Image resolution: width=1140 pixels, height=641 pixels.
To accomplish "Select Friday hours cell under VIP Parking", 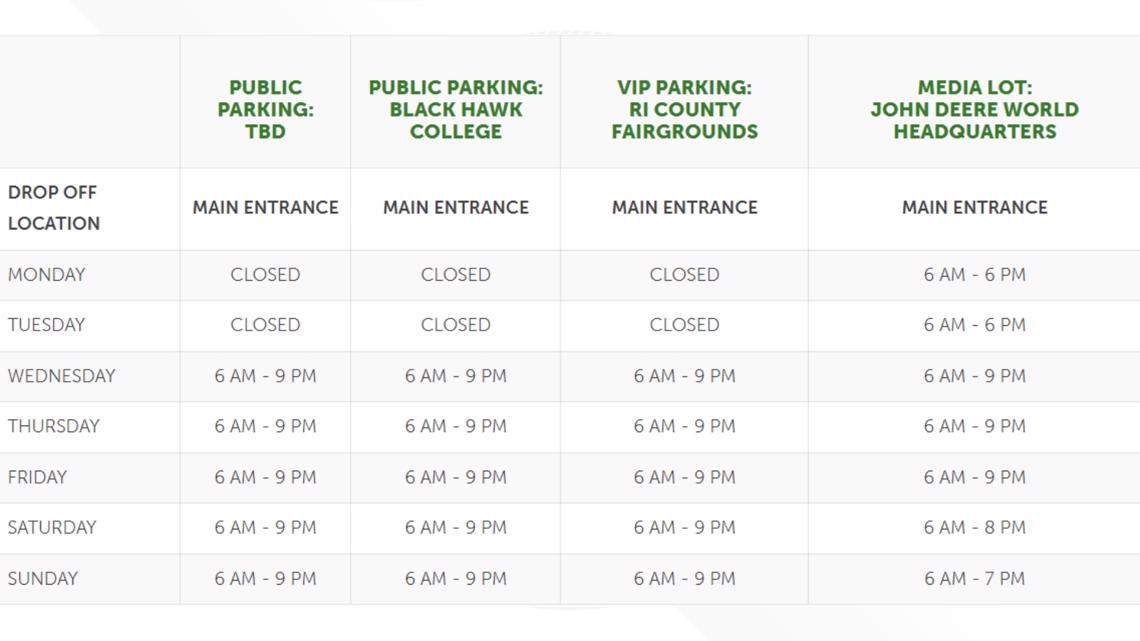I will point(684,477).
